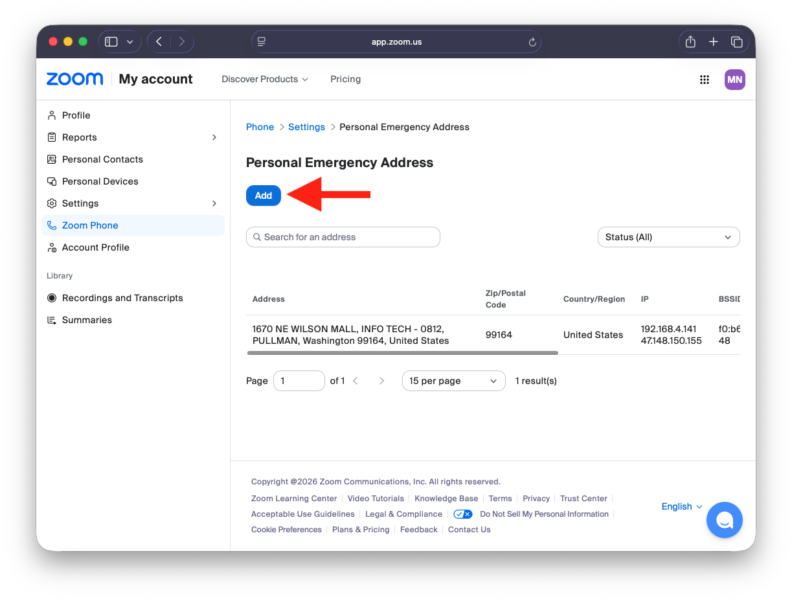Open the Pricing link

point(345,79)
